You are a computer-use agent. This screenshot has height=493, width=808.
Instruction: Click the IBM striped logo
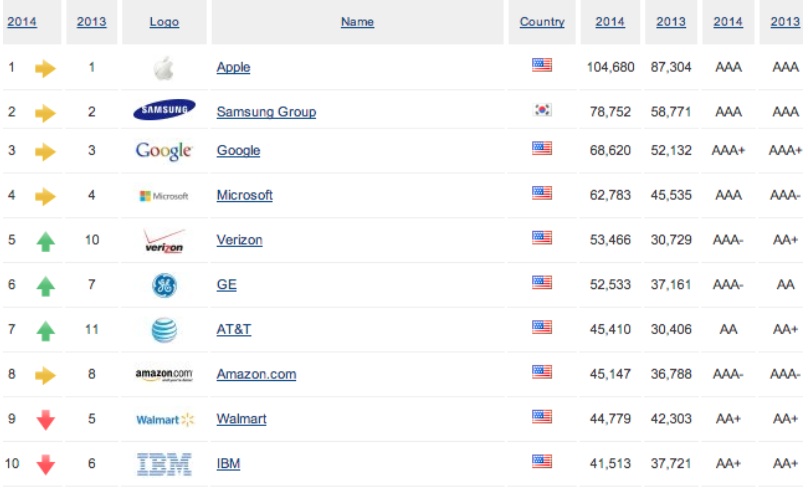coord(164,464)
